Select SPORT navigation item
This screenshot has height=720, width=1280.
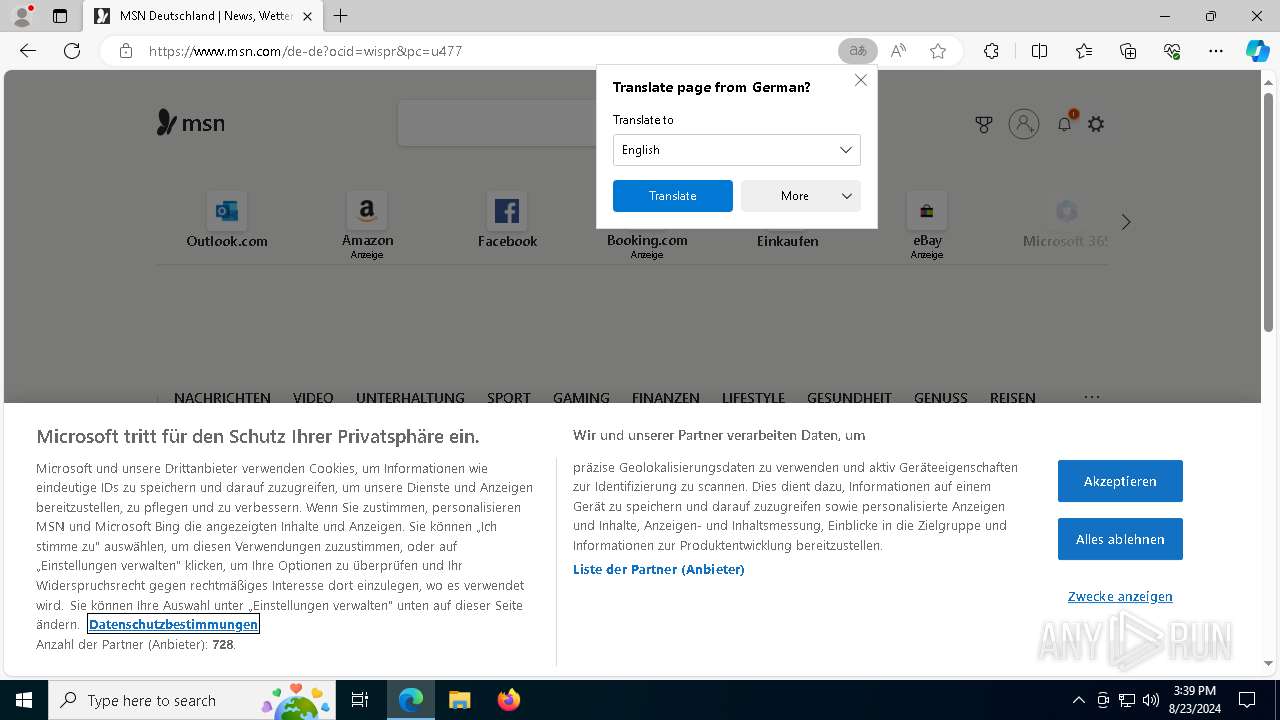(509, 397)
